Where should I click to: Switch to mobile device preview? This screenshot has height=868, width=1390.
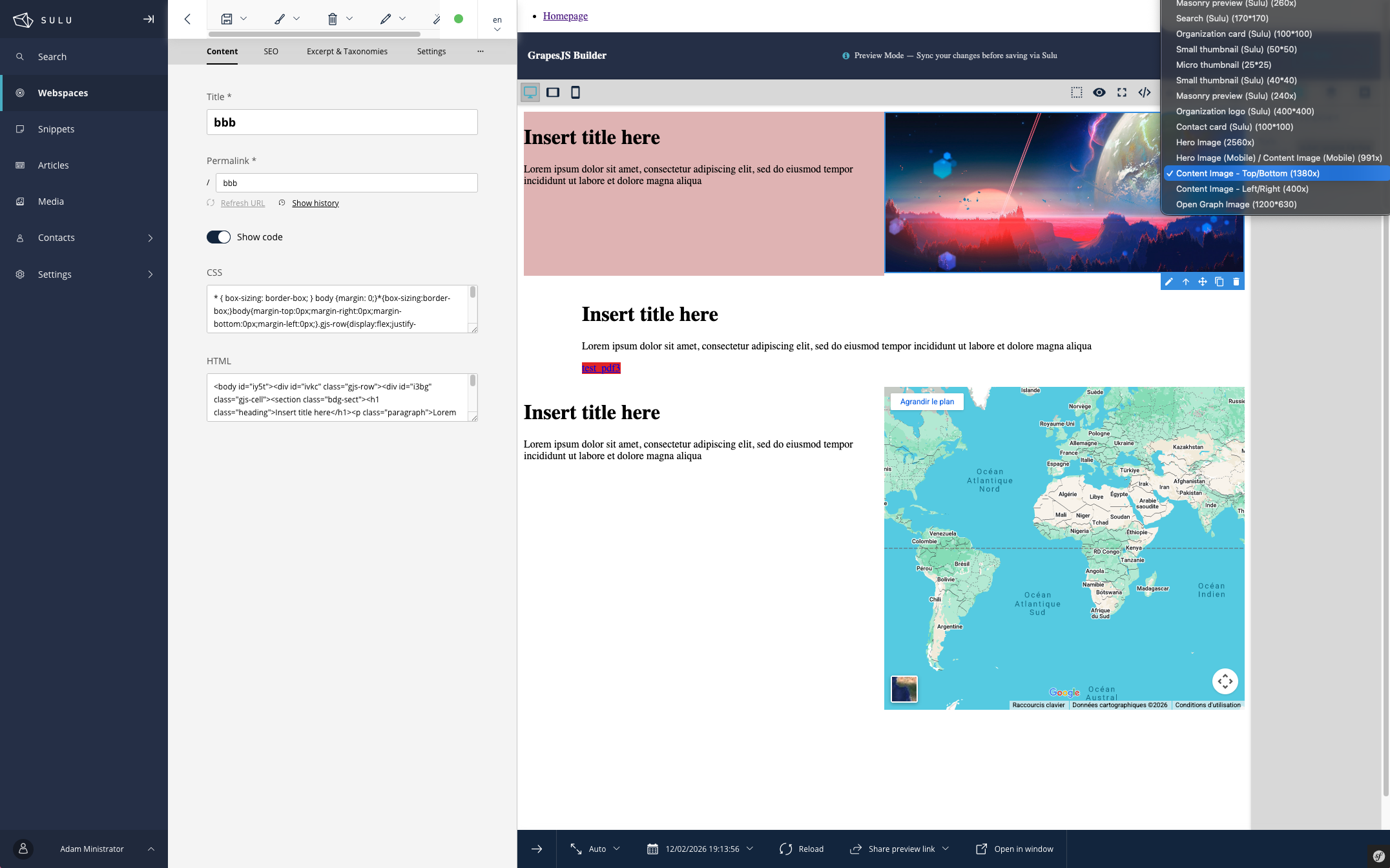575,92
